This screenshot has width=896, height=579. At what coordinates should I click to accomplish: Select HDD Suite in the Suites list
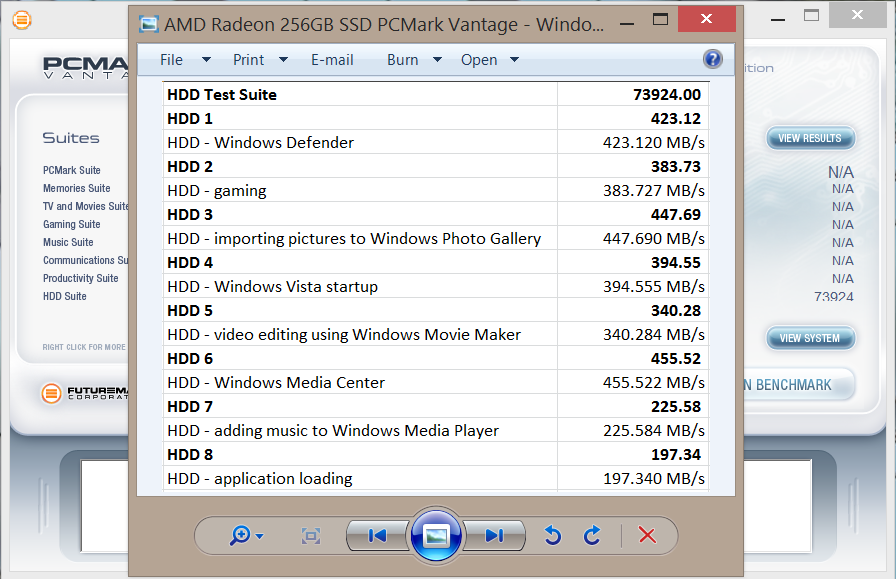point(65,296)
